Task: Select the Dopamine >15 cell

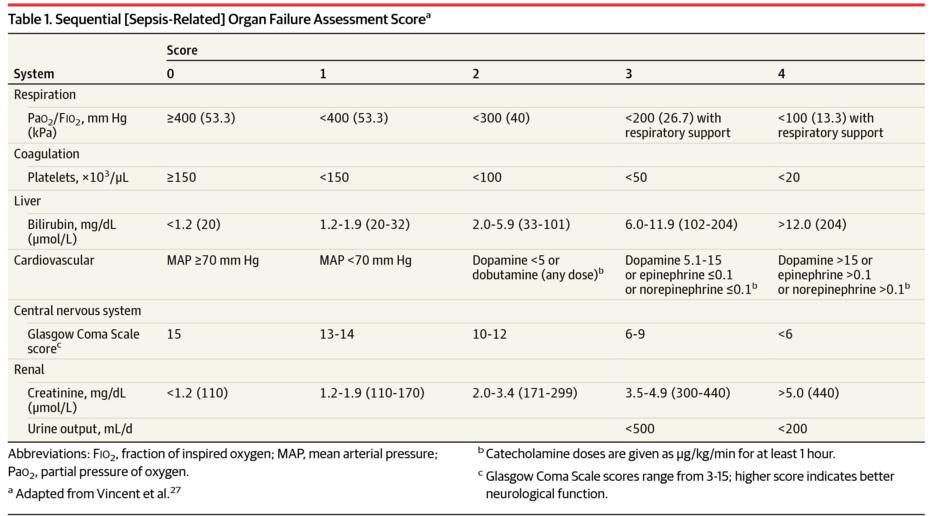Action: point(844,274)
